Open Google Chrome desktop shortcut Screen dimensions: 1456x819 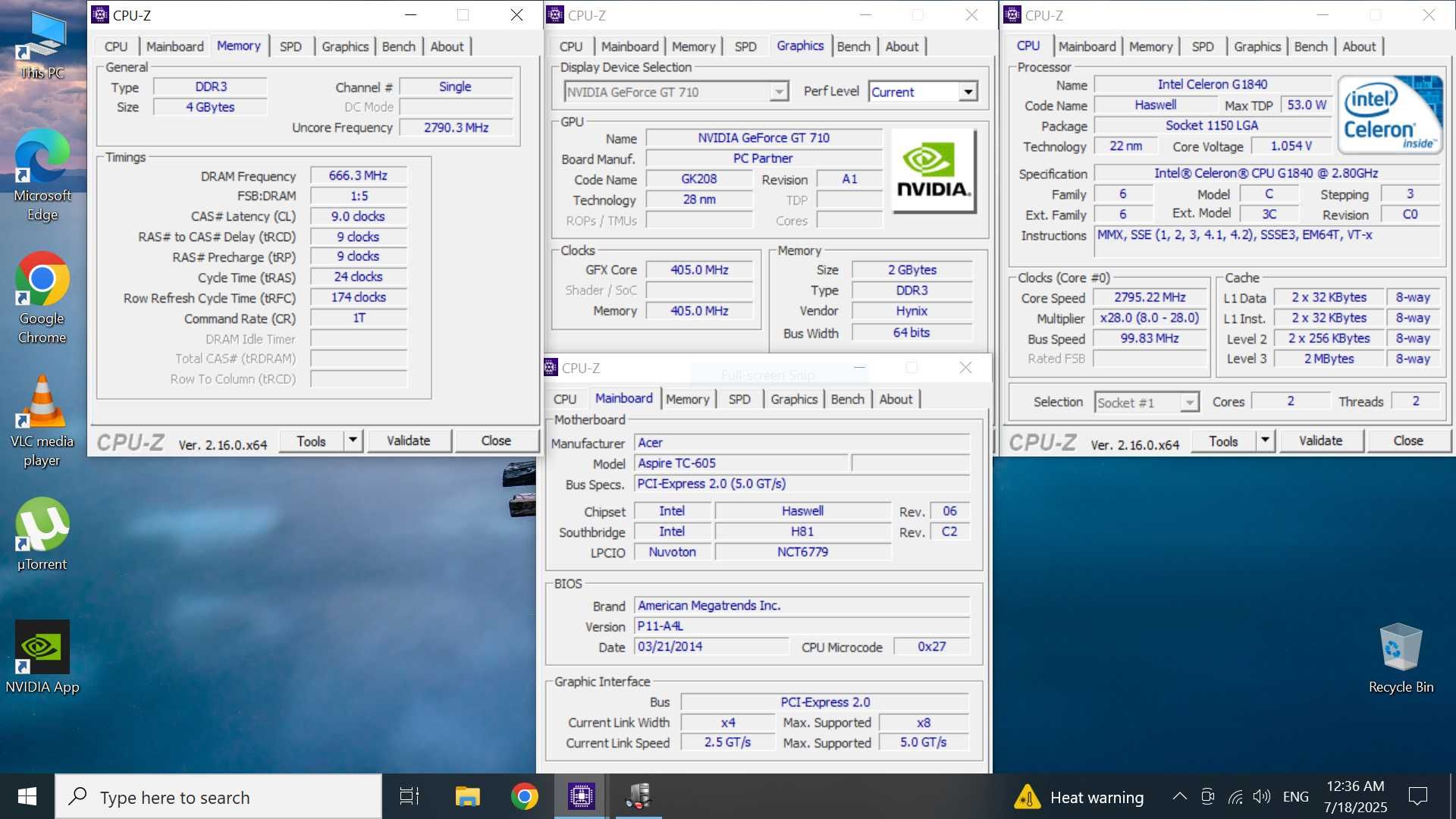pos(42,299)
